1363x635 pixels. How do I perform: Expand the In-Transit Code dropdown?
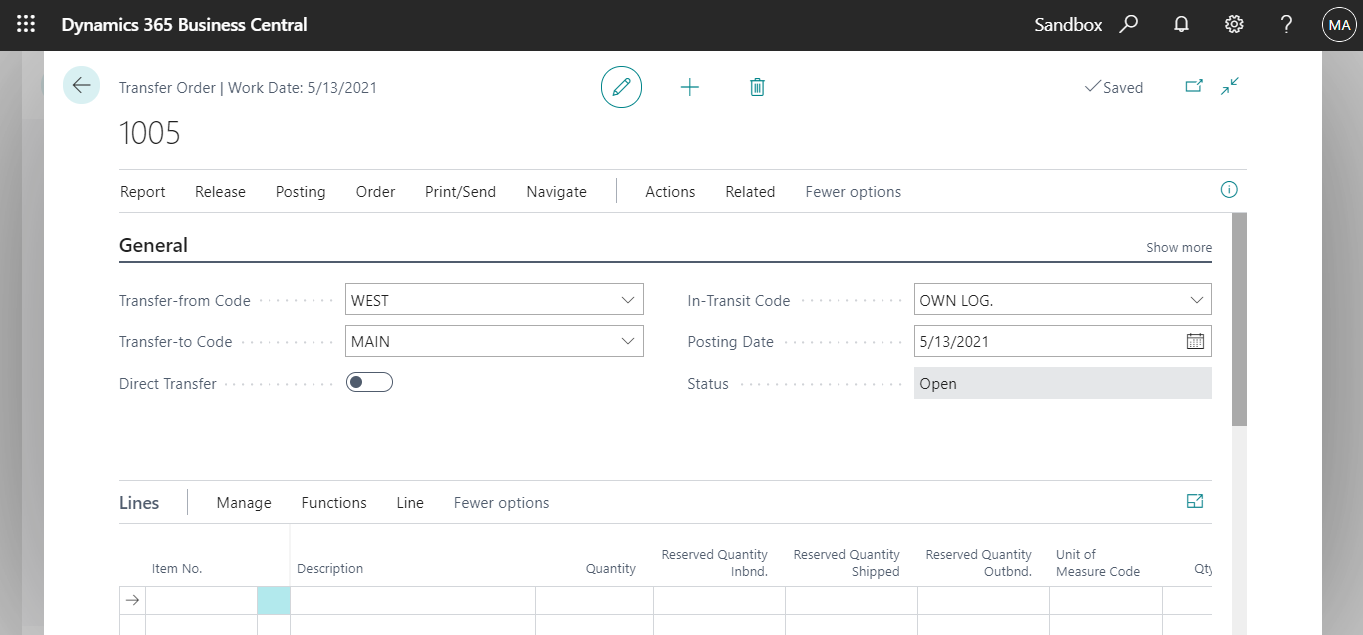1196,299
